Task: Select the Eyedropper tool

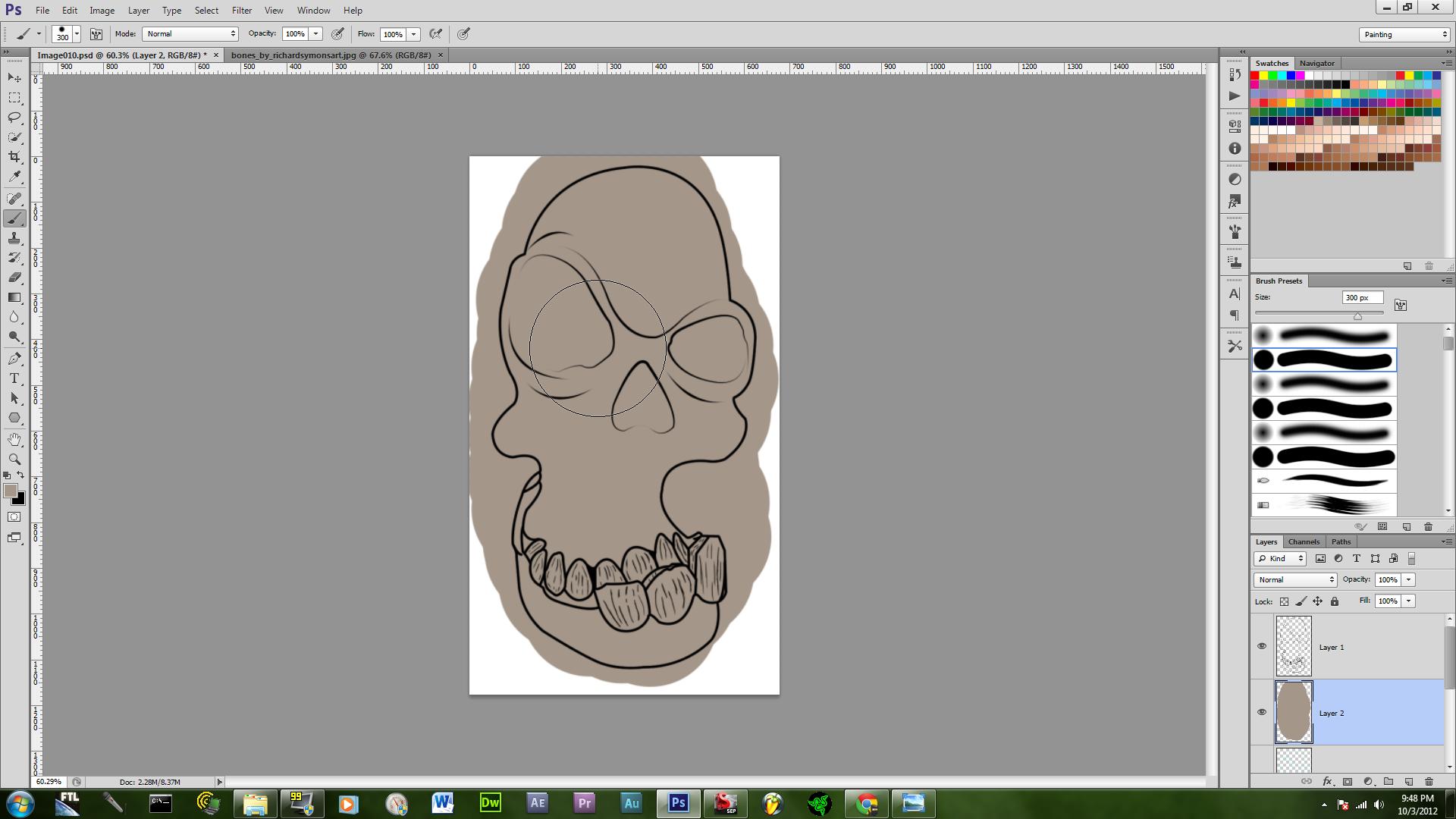Action: click(x=14, y=177)
